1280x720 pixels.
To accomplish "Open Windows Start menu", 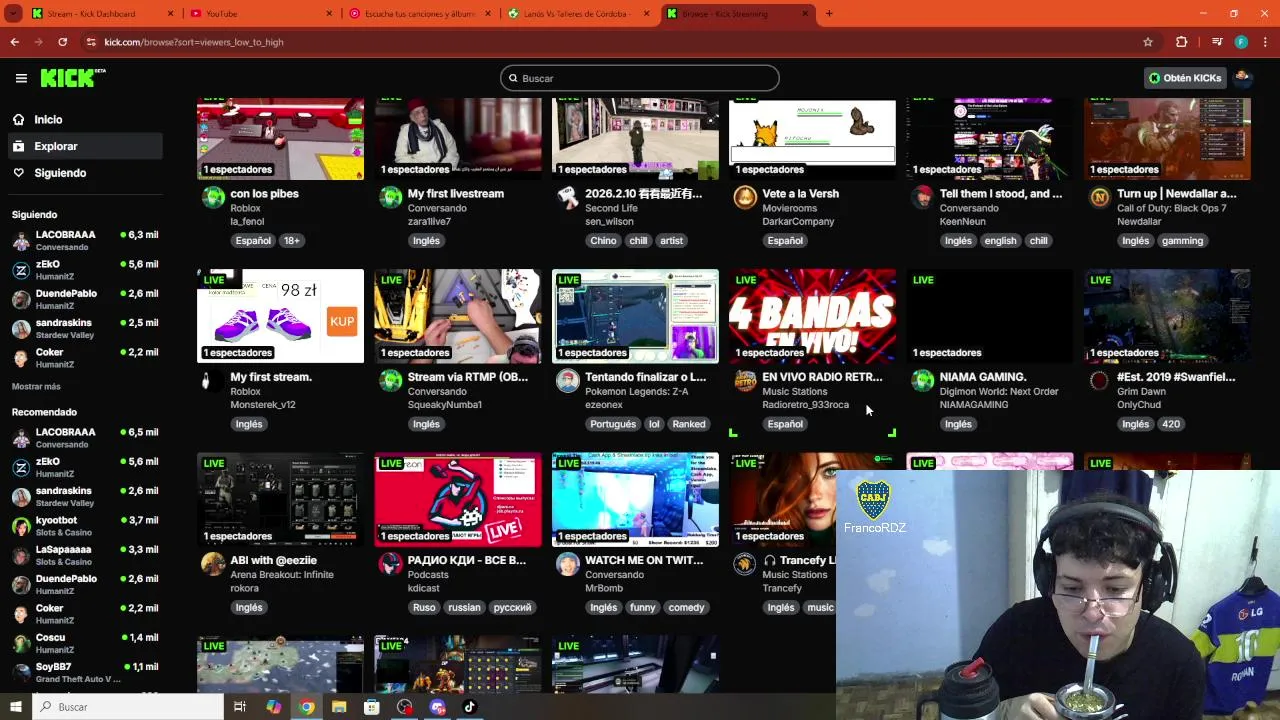I will [15, 707].
